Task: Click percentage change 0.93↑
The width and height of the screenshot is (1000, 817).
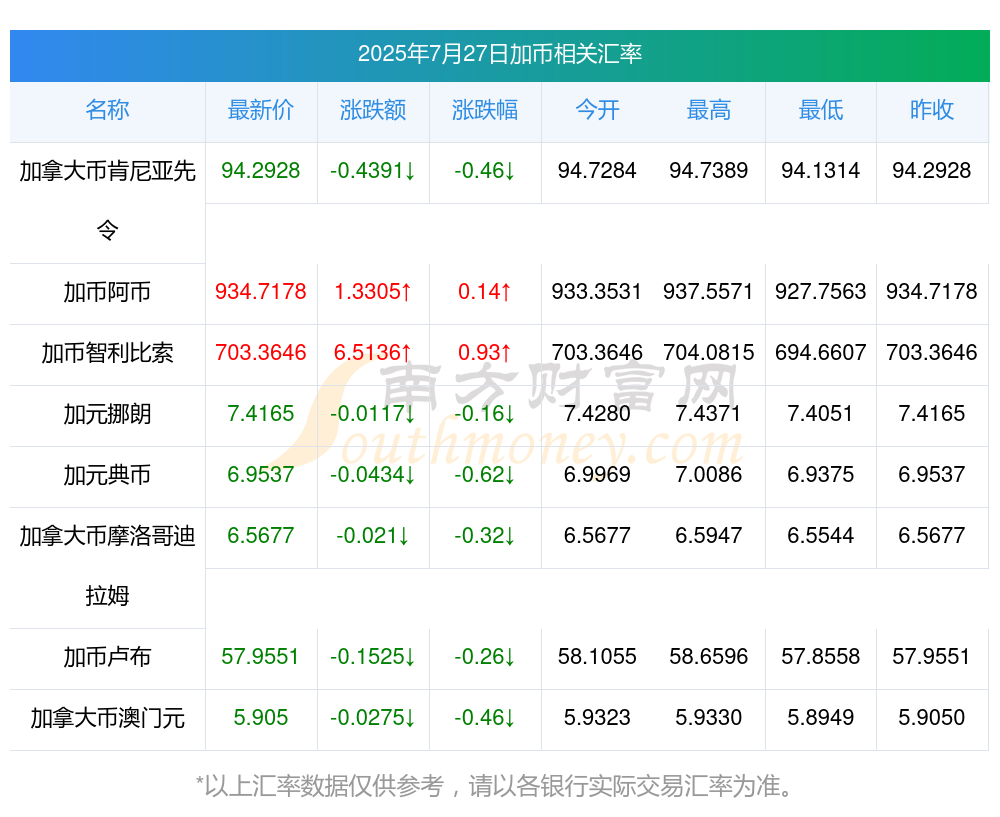Action: pyautogui.click(x=485, y=353)
